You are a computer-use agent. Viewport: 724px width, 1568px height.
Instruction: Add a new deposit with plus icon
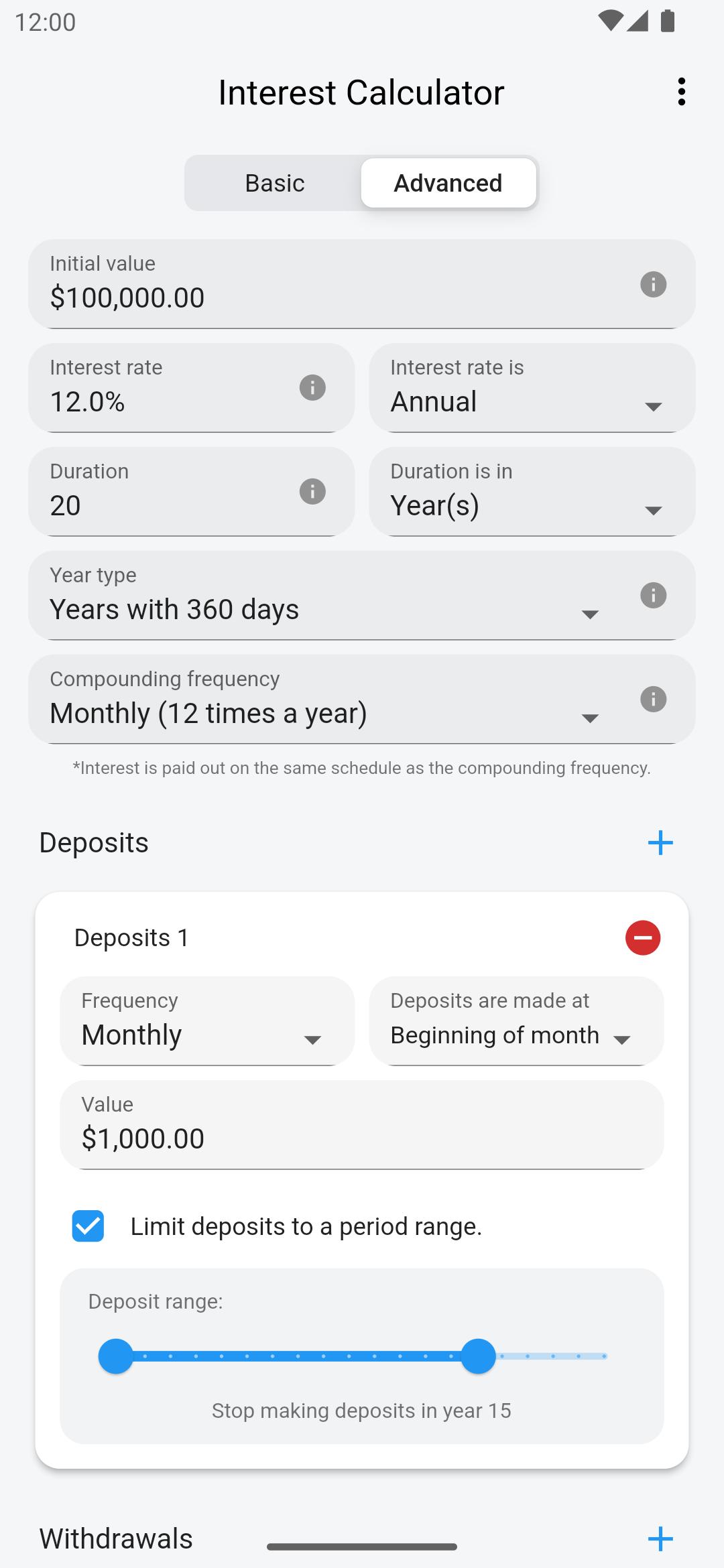660,843
